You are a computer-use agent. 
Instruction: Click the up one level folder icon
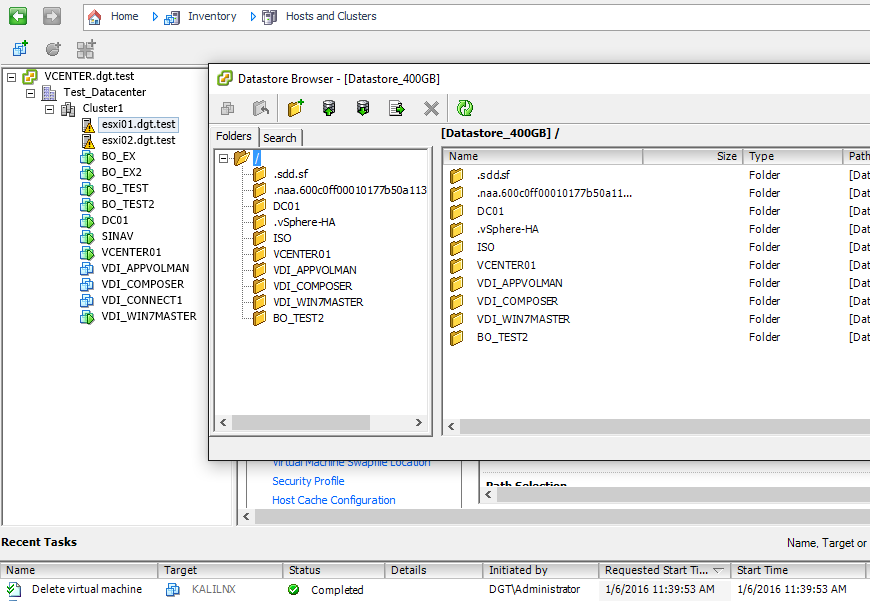261,108
